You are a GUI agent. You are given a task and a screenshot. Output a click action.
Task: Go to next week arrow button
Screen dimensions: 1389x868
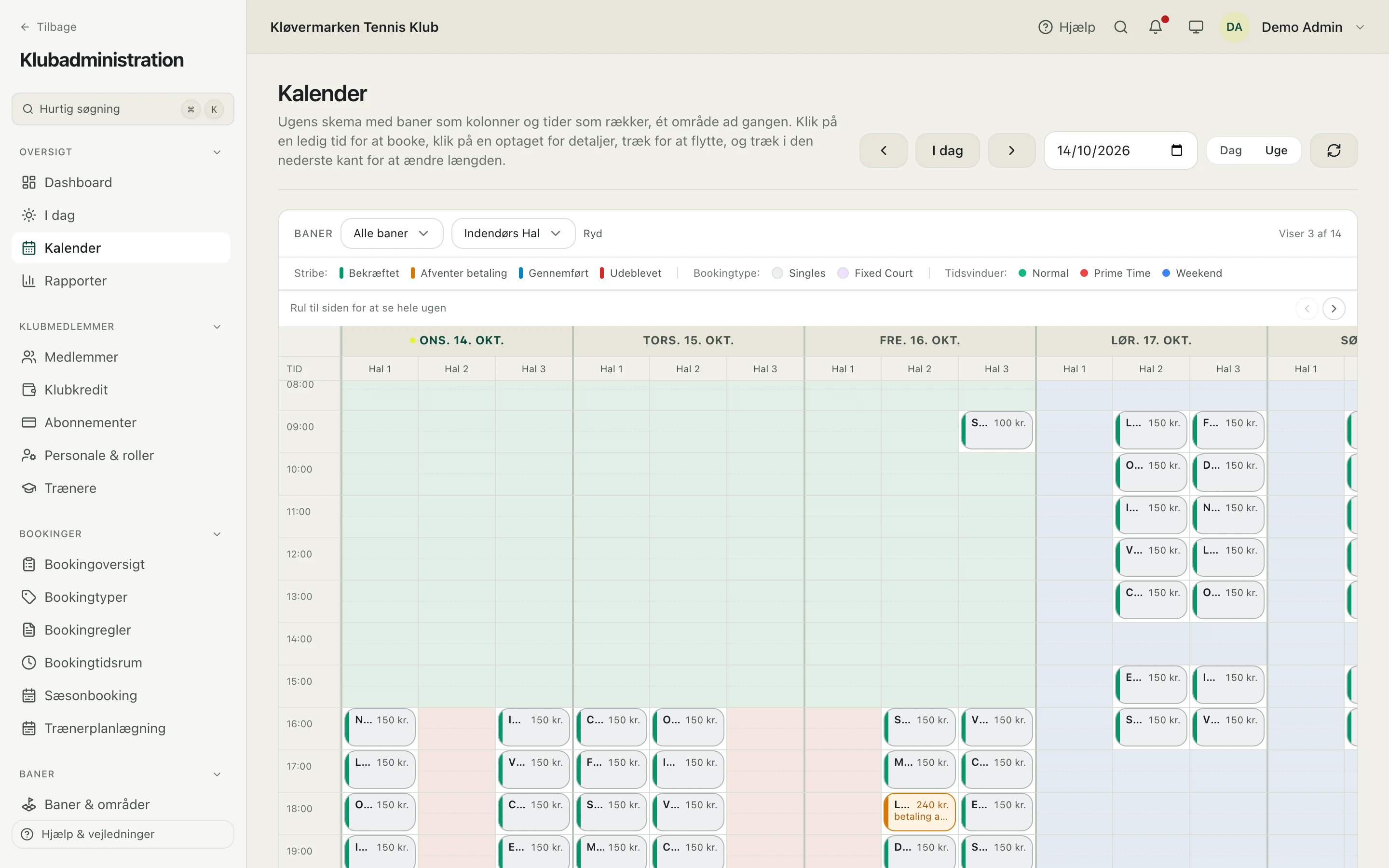pos(1011,150)
